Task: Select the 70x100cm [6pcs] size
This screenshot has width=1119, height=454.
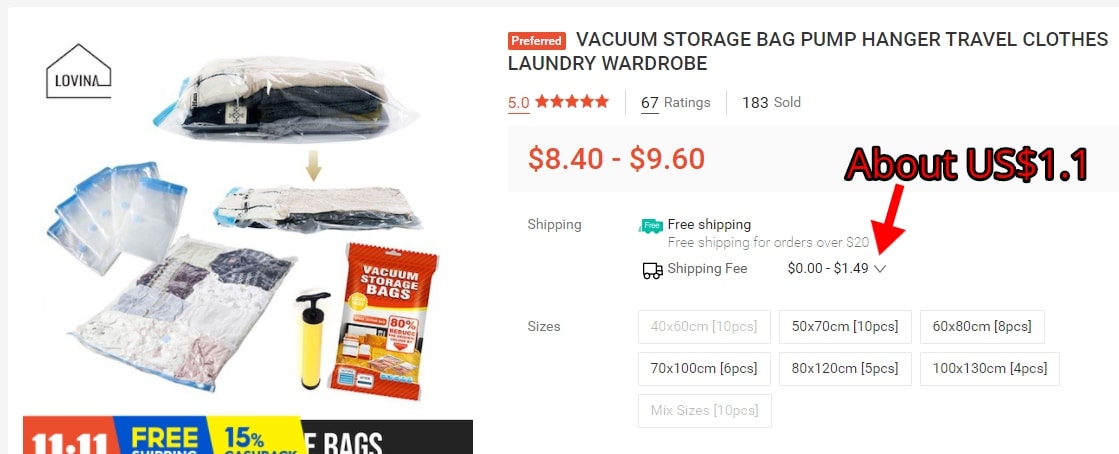Action: click(704, 369)
